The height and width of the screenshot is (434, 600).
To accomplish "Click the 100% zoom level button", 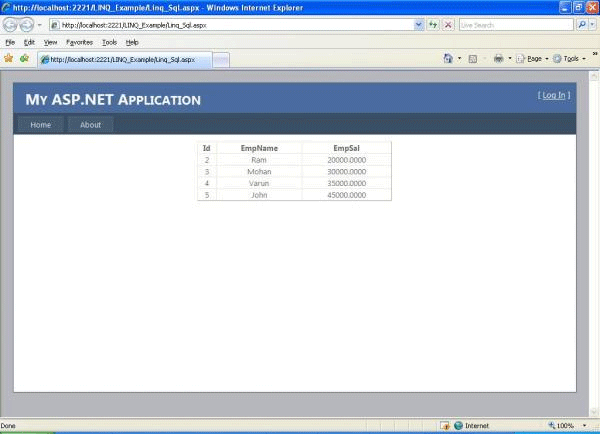I will 561,426.
